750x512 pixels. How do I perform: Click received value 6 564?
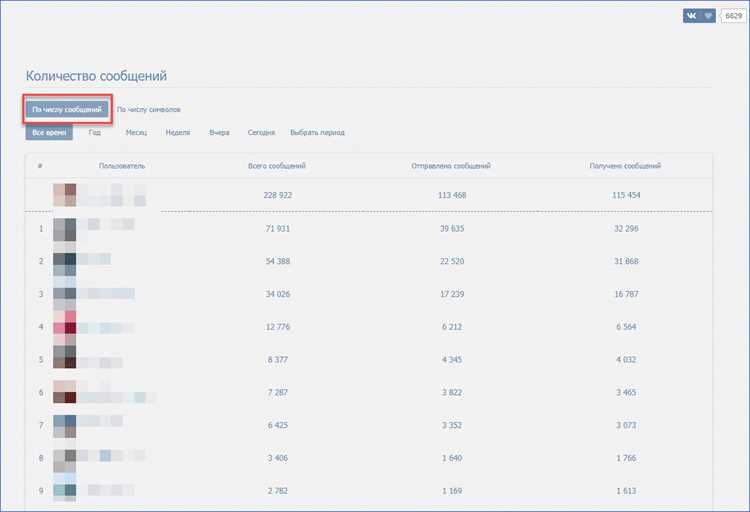coord(626,327)
